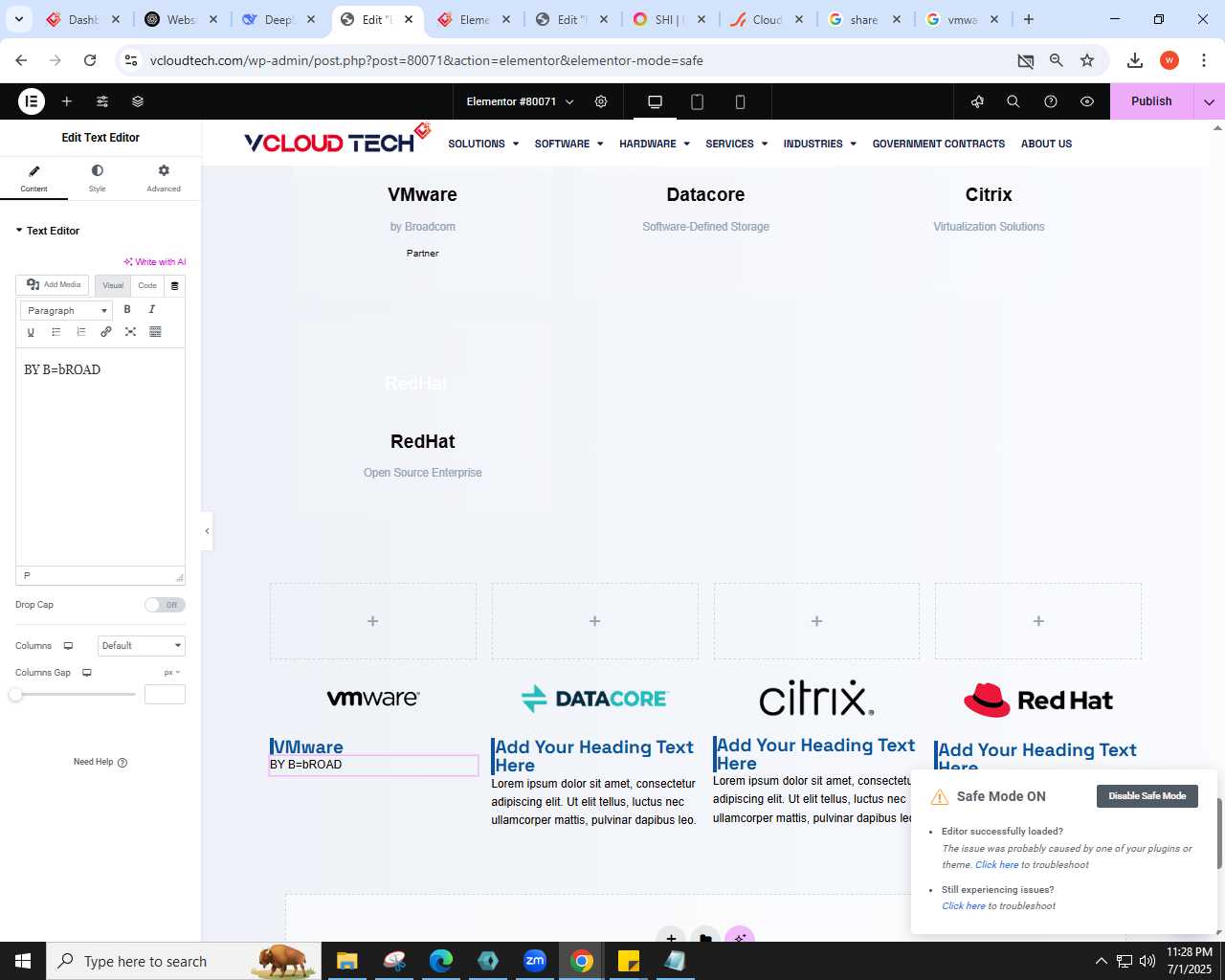Screen dimensions: 1225x980
Task: Apply underline formatting in text editor
Action: pos(31,332)
